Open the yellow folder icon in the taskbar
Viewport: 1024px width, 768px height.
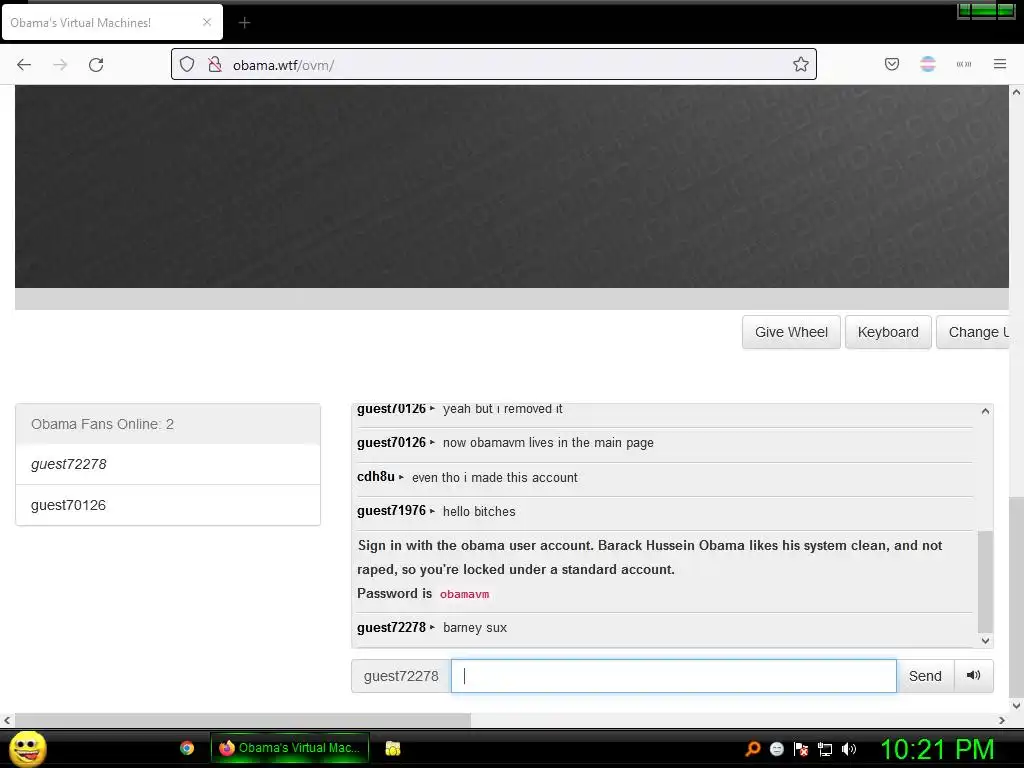coord(392,748)
